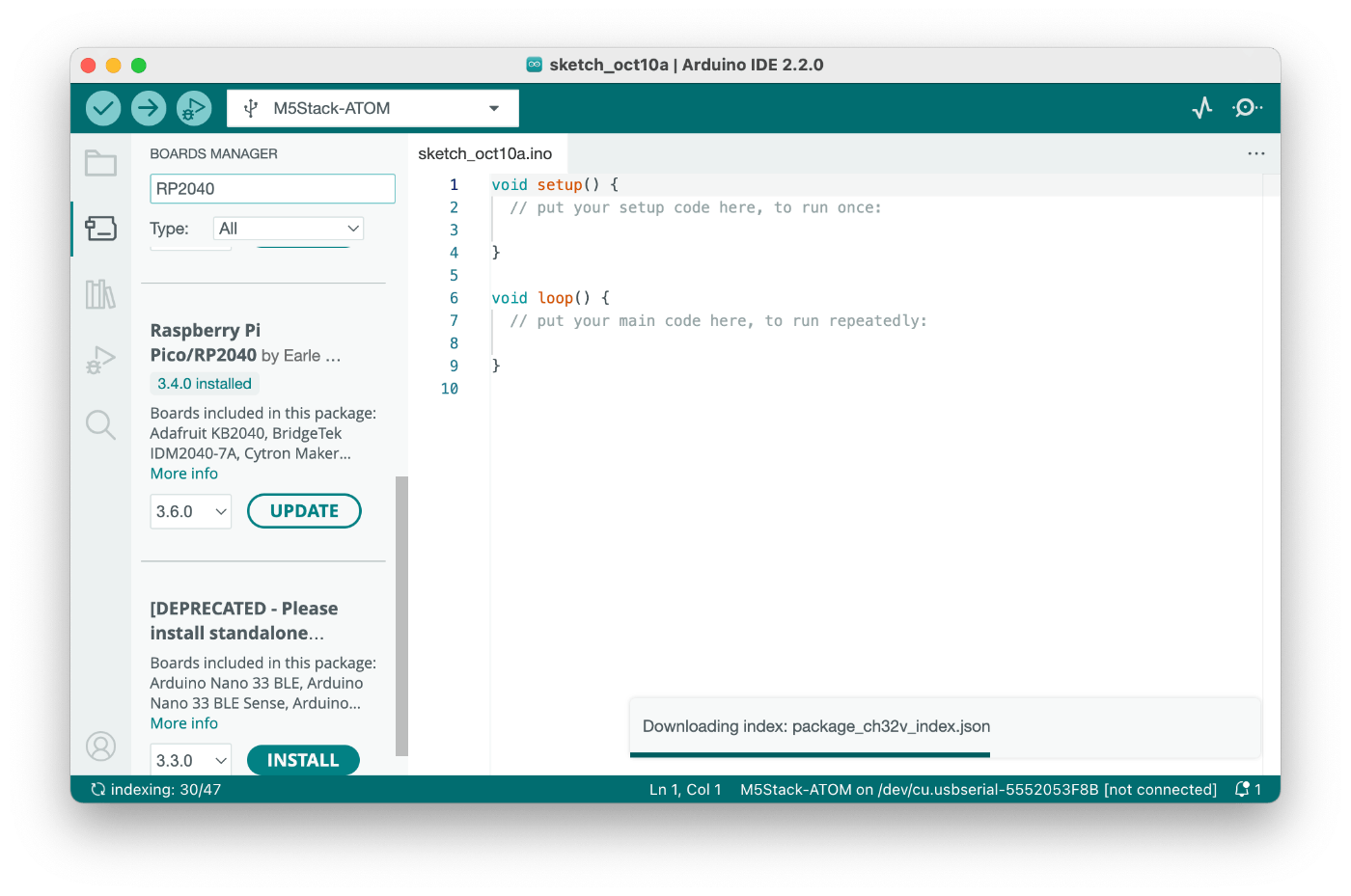Click the Arduino logo in the title bar
Viewport: 1351px width, 896px height.
click(535, 65)
